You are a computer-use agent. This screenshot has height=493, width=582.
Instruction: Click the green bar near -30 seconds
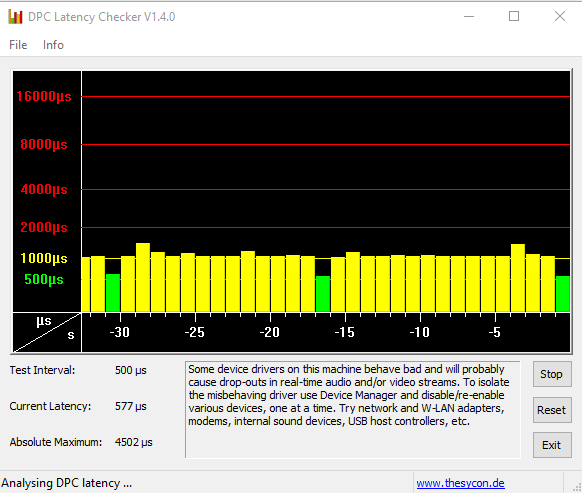[113, 293]
